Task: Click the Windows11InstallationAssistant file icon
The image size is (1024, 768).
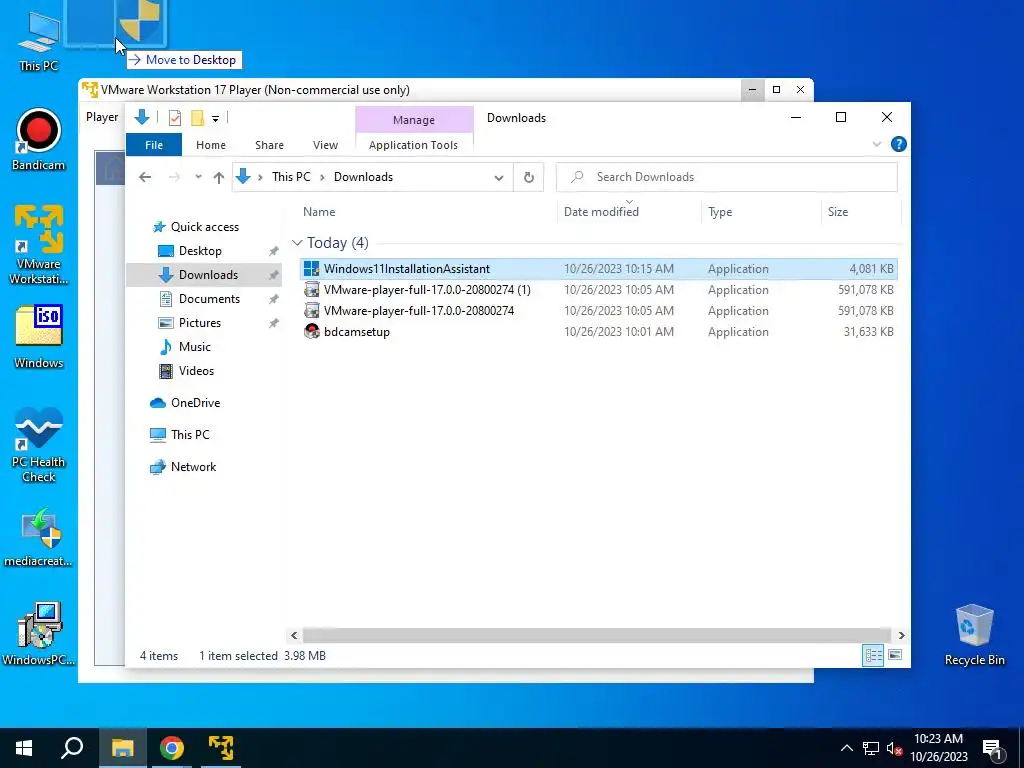Action: tap(312, 269)
